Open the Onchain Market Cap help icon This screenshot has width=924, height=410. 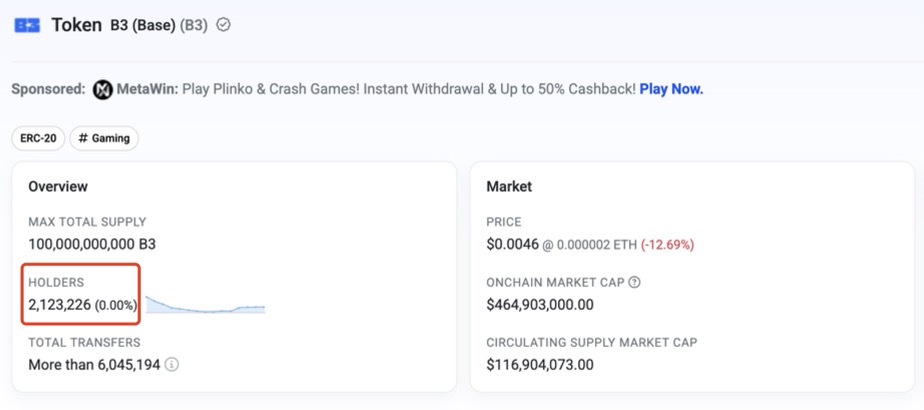coord(634,282)
